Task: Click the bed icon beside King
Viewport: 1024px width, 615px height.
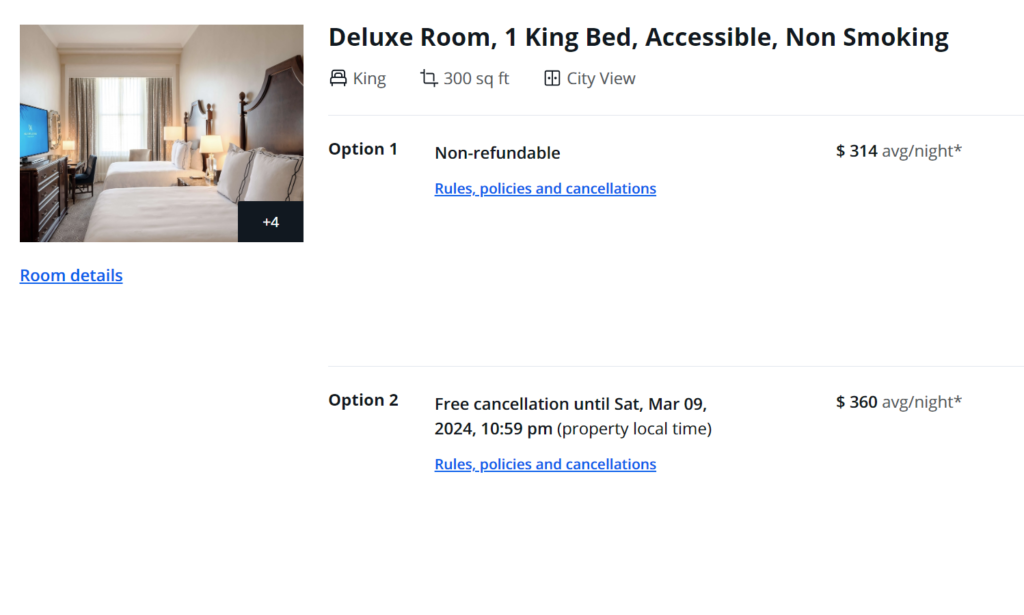Action: coord(338,78)
